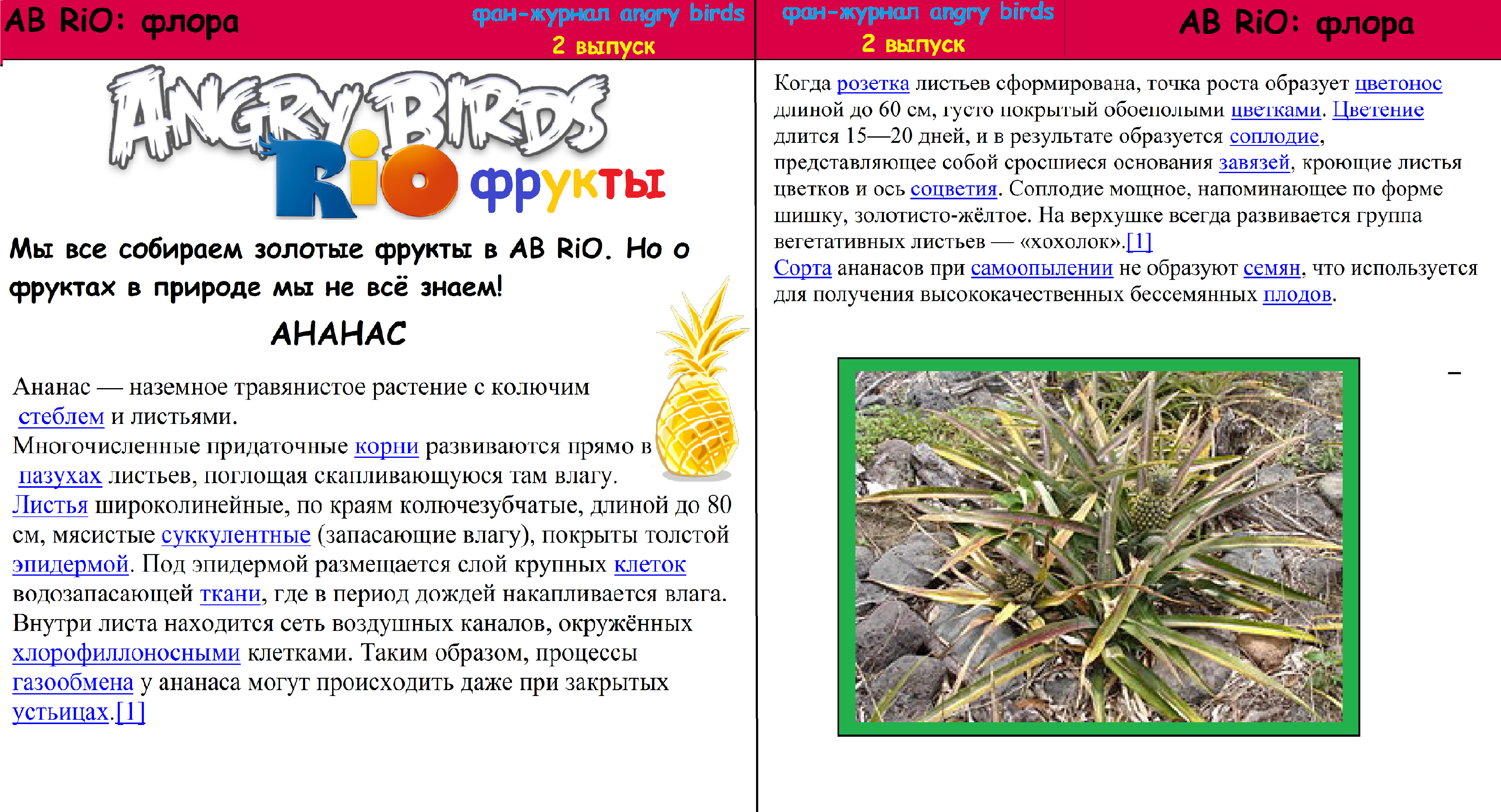The height and width of the screenshot is (812, 1501).
Task: Click the 'Цветение' link
Action: pos(1378,110)
